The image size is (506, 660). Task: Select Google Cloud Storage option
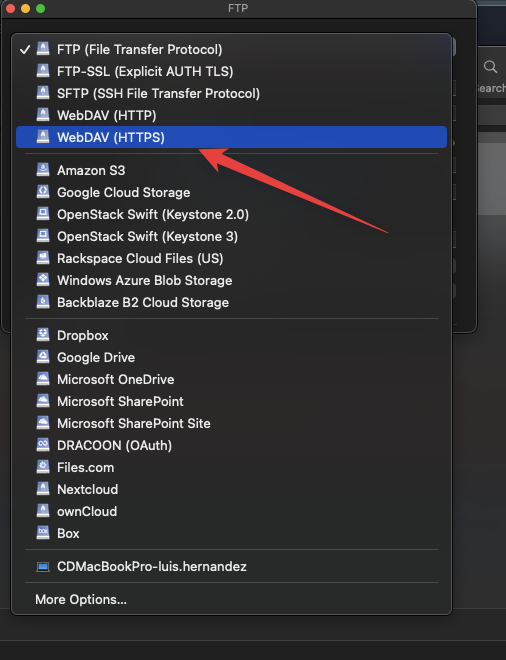(231, 192)
